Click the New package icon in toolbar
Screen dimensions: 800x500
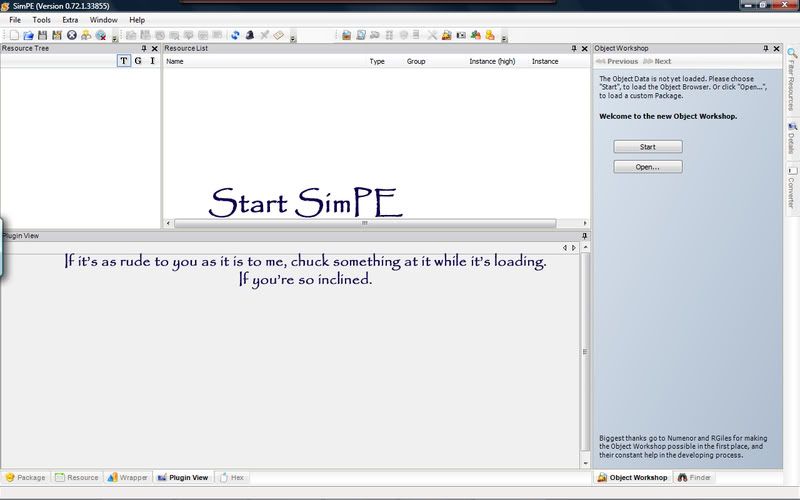click(x=14, y=35)
